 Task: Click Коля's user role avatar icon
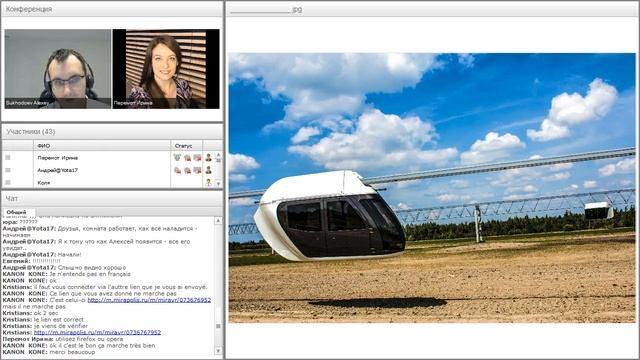tap(209, 182)
